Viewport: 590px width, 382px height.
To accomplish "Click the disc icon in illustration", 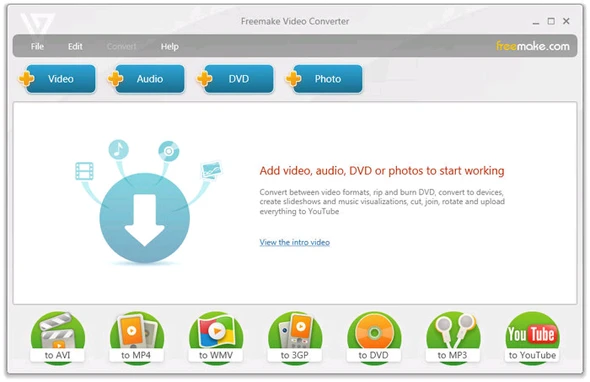I will 169,151.
